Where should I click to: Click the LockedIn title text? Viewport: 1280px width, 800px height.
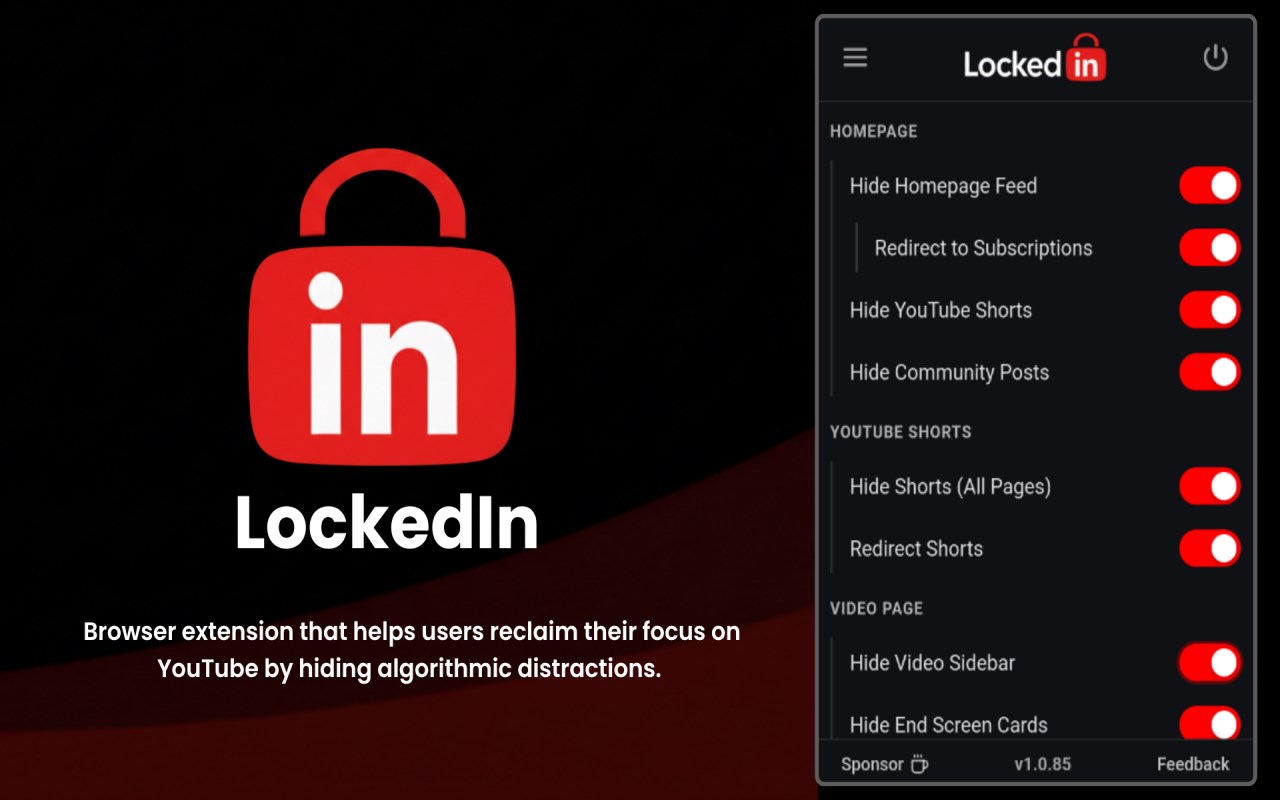387,523
